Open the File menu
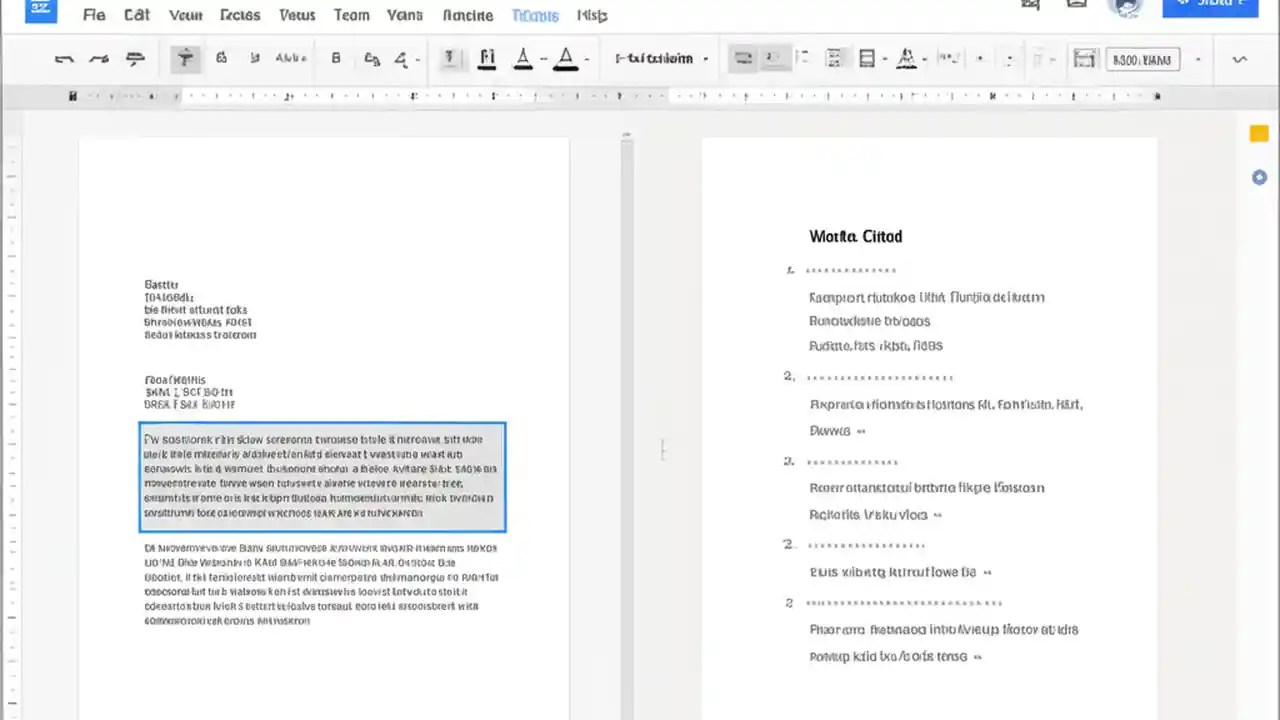1280x720 pixels. coord(93,15)
